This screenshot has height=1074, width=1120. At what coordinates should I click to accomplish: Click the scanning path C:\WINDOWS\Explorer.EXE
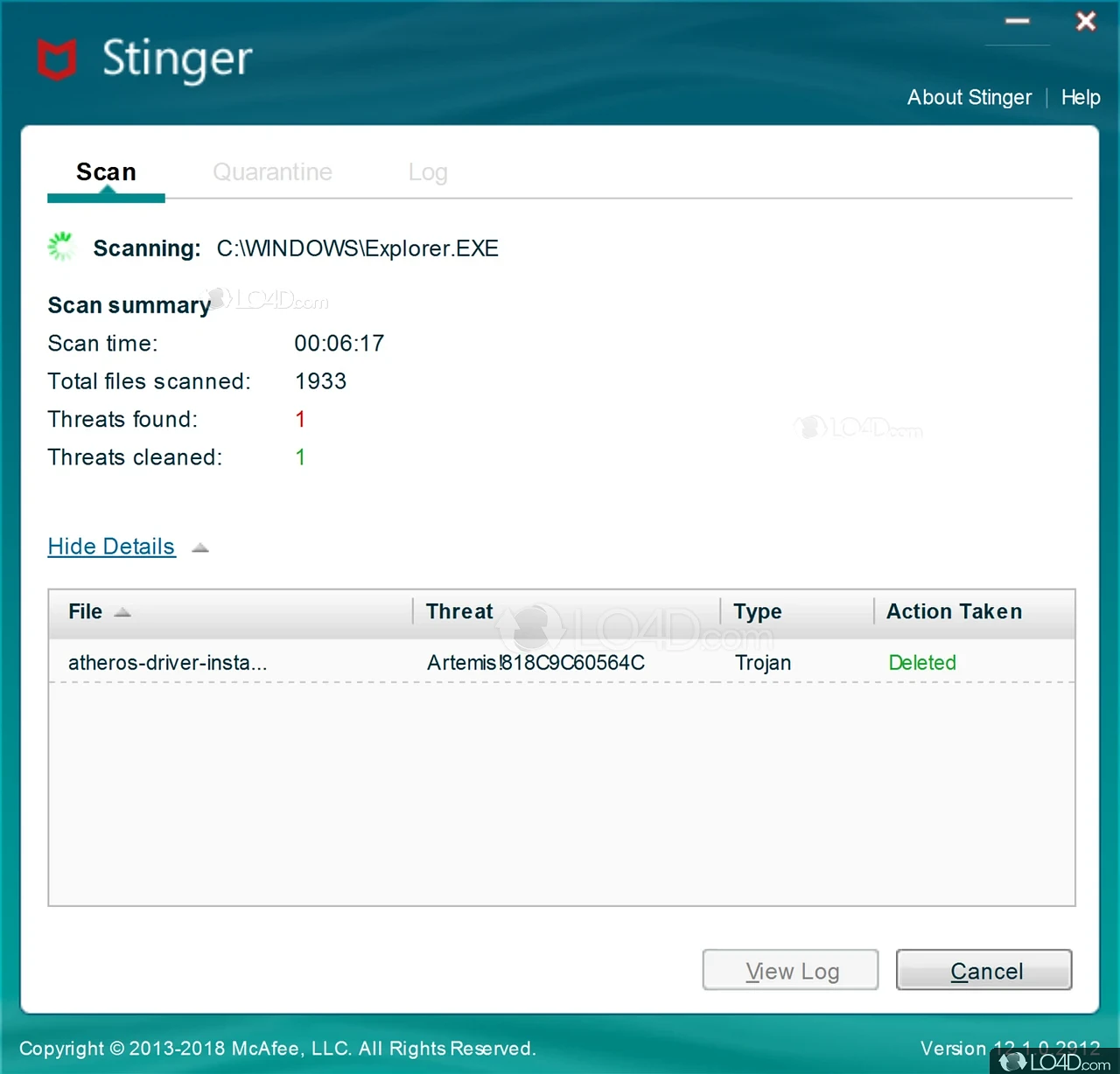pyautogui.click(x=358, y=248)
